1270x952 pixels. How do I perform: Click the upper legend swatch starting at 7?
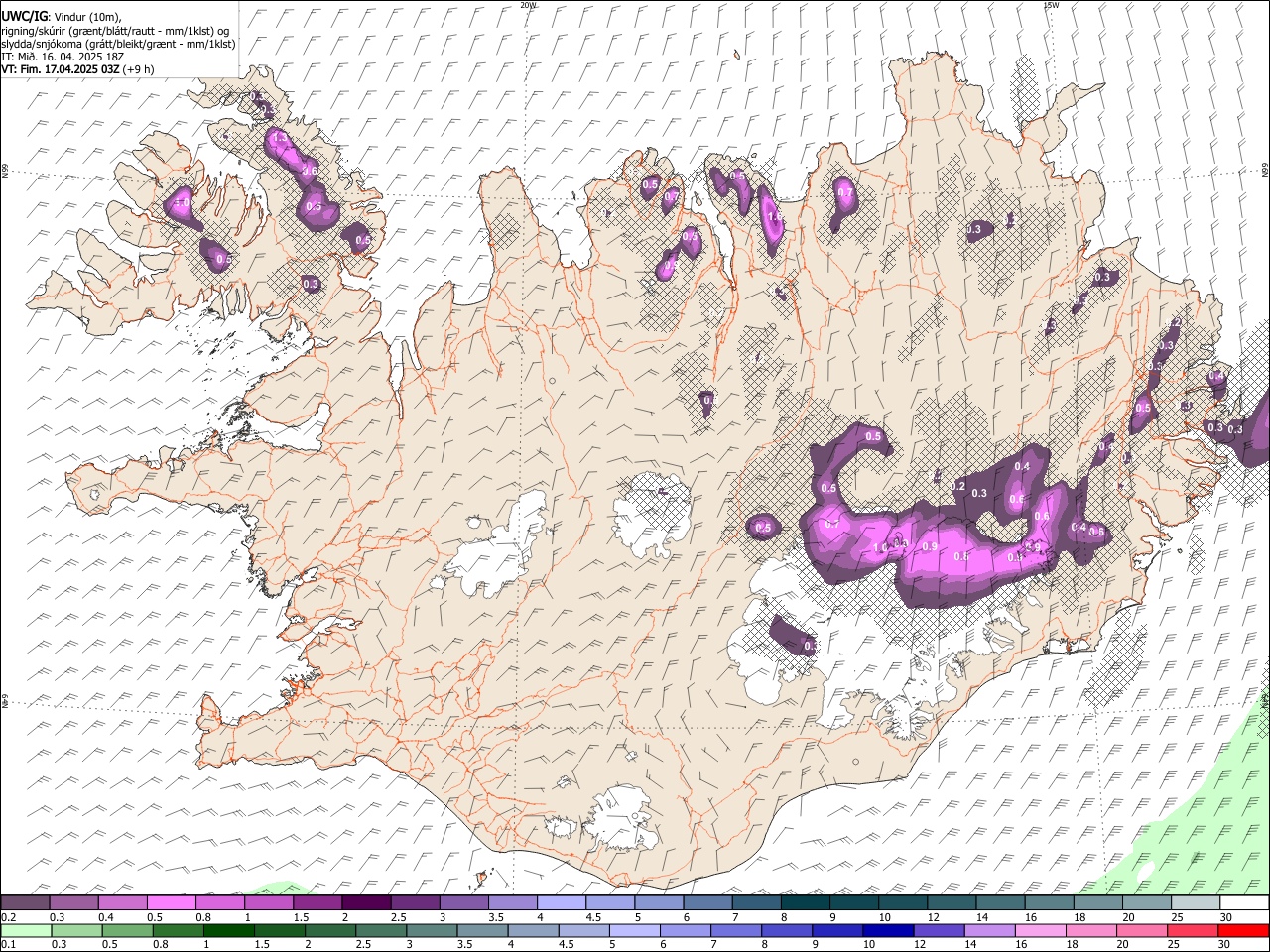(757, 902)
